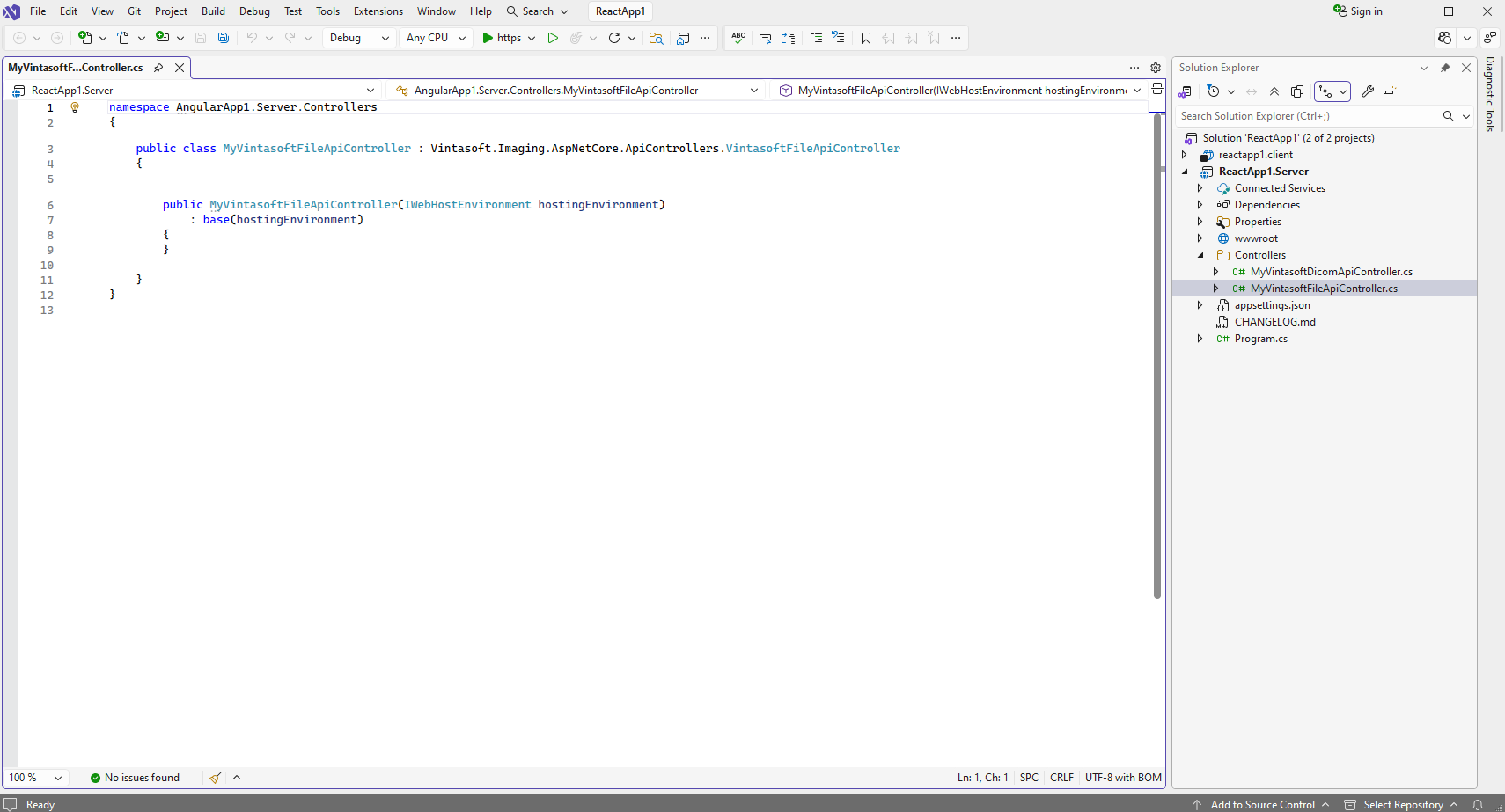Collapse the Controllers folder node

coord(1200,255)
